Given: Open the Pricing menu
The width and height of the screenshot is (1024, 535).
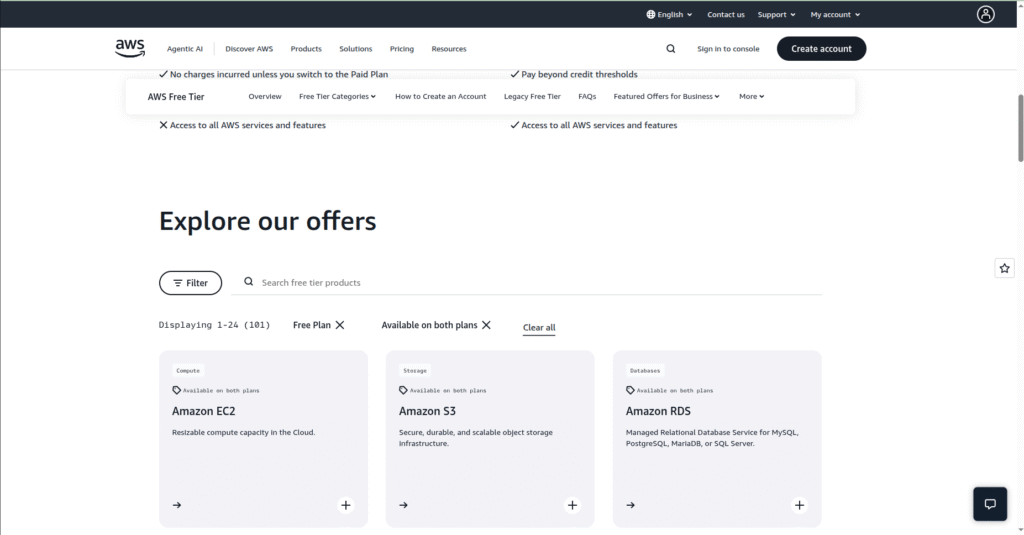Looking at the screenshot, I should point(402,48).
